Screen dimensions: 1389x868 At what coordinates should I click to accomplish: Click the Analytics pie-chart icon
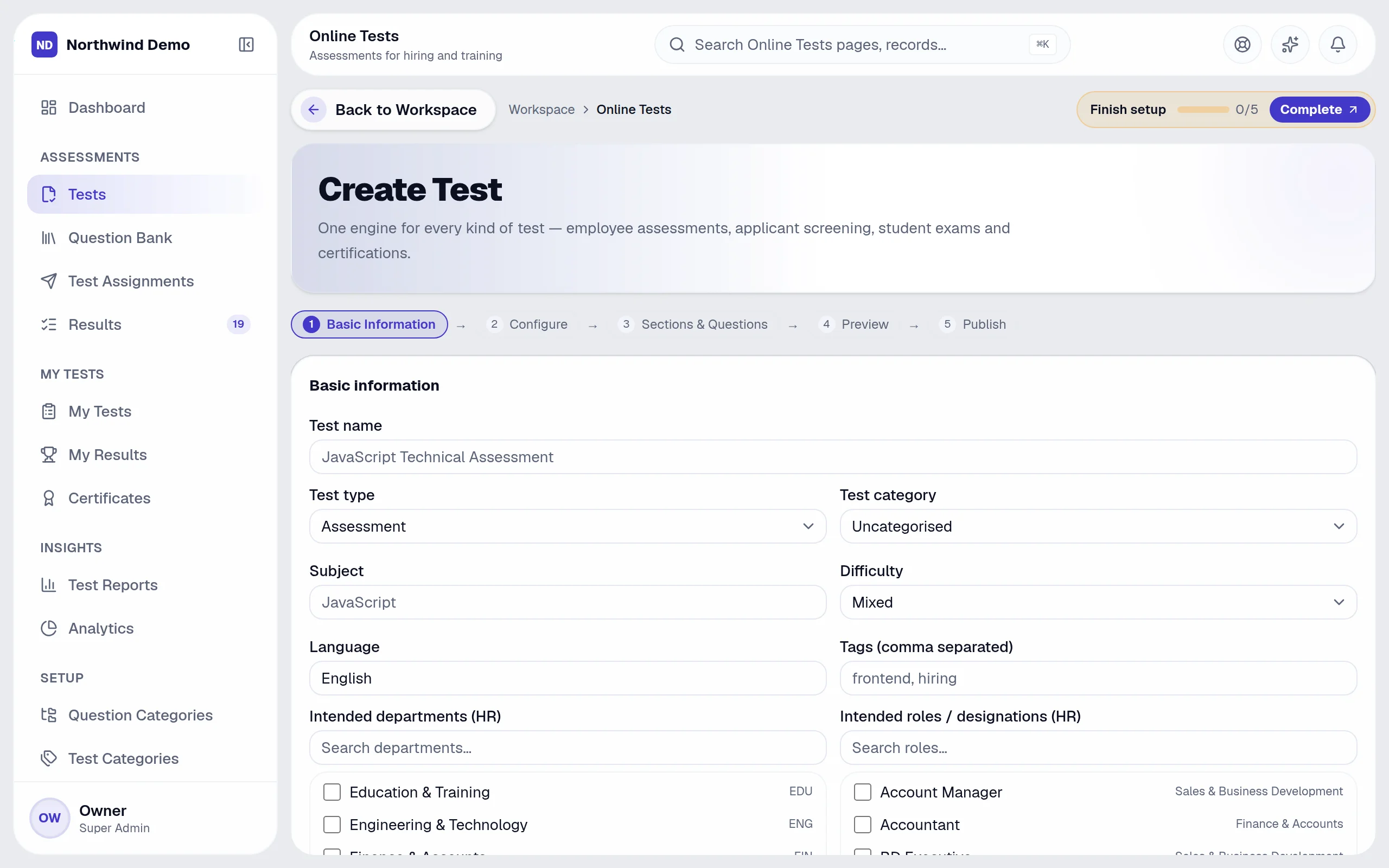pyautogui.click(x=49, y=629)
